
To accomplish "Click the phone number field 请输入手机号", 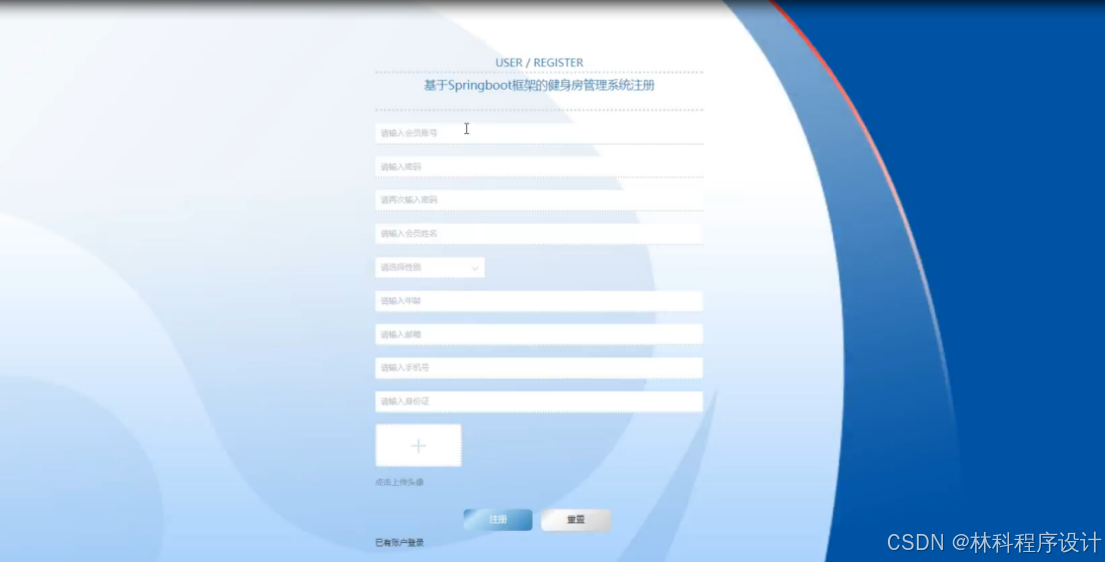I will 539,368.
